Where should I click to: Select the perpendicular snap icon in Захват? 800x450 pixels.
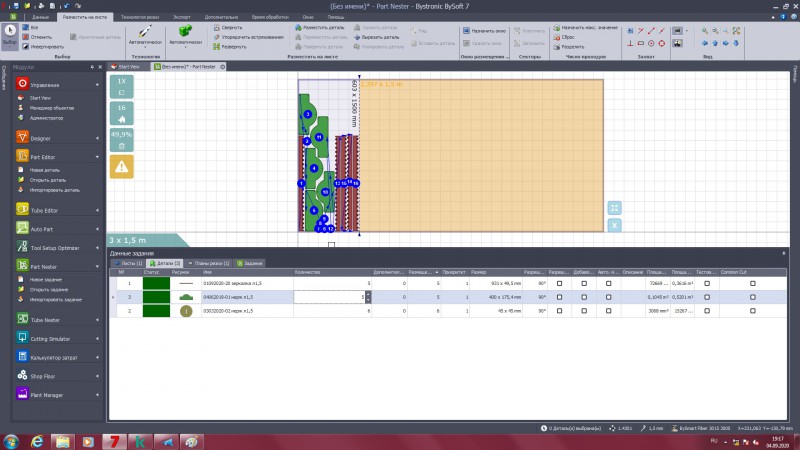pyautogui.click(x=630, y=43)
